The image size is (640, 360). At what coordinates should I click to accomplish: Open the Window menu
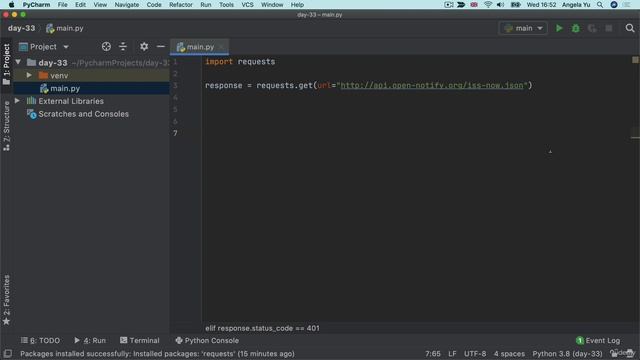click(272, 4)
